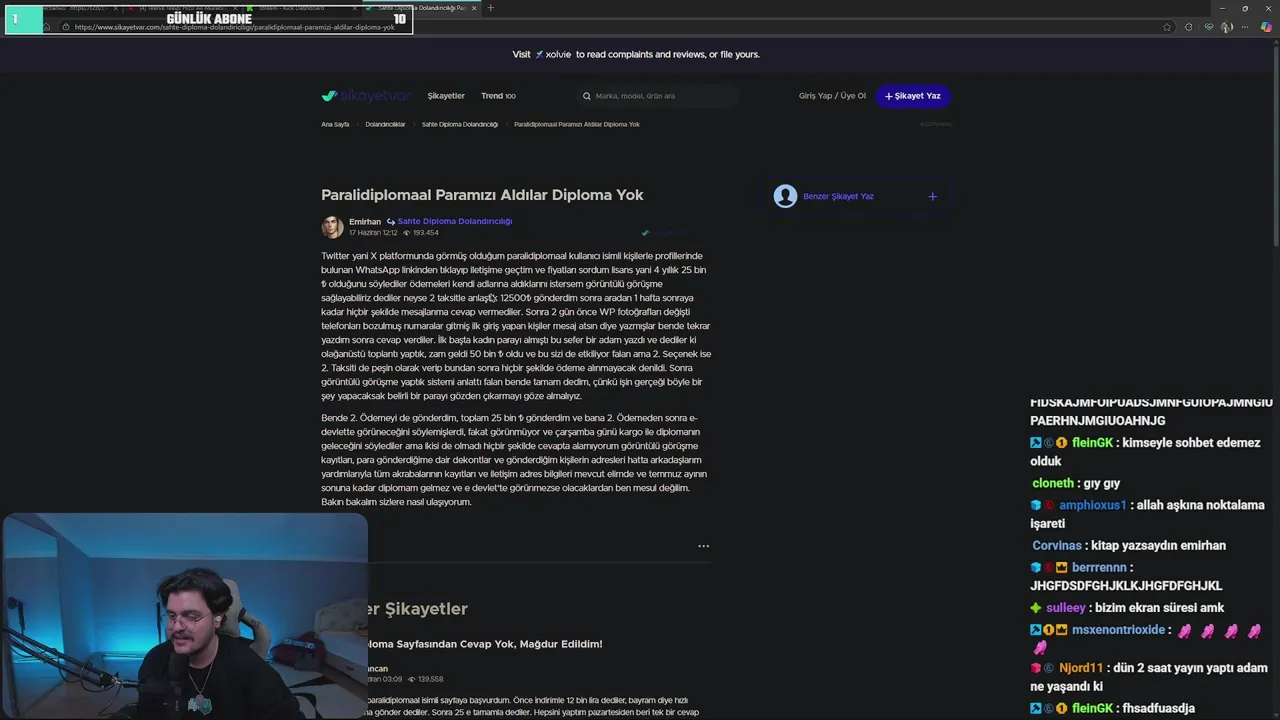Click chat username sulleey

(x=1066, y=608)
